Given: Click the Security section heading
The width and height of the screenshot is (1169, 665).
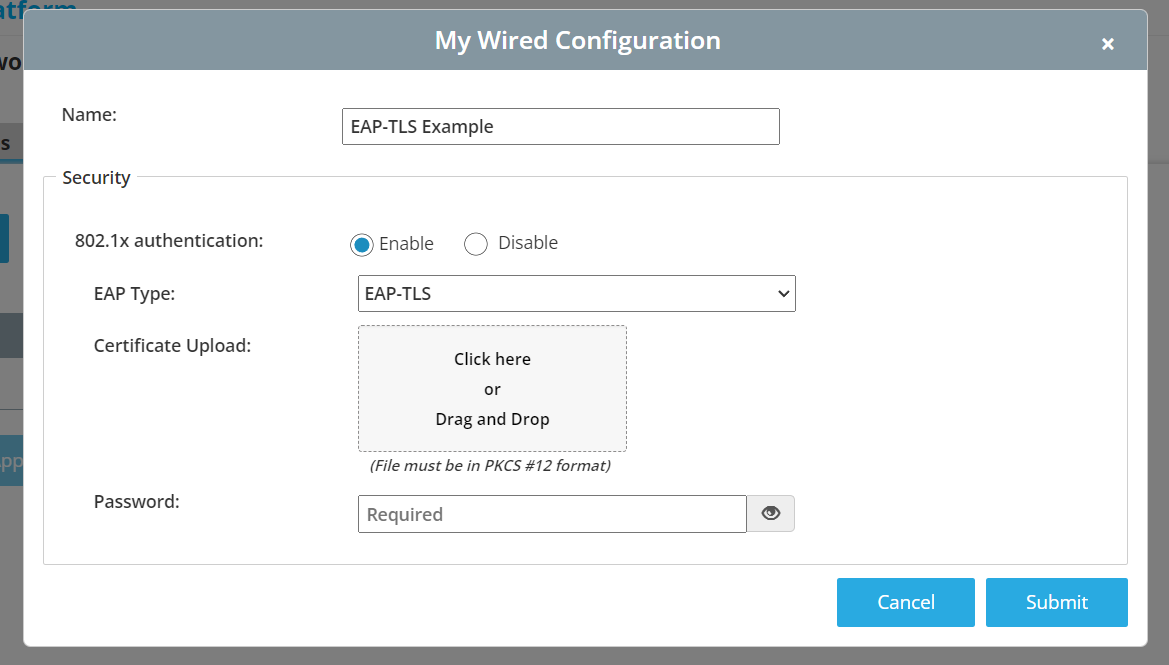Looking at the screenshot, I should click(96, 178).
